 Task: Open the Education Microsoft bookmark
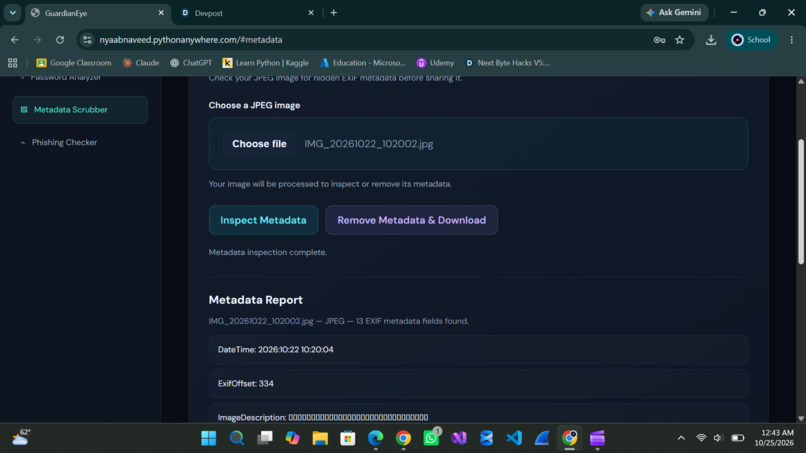[362, 63]
